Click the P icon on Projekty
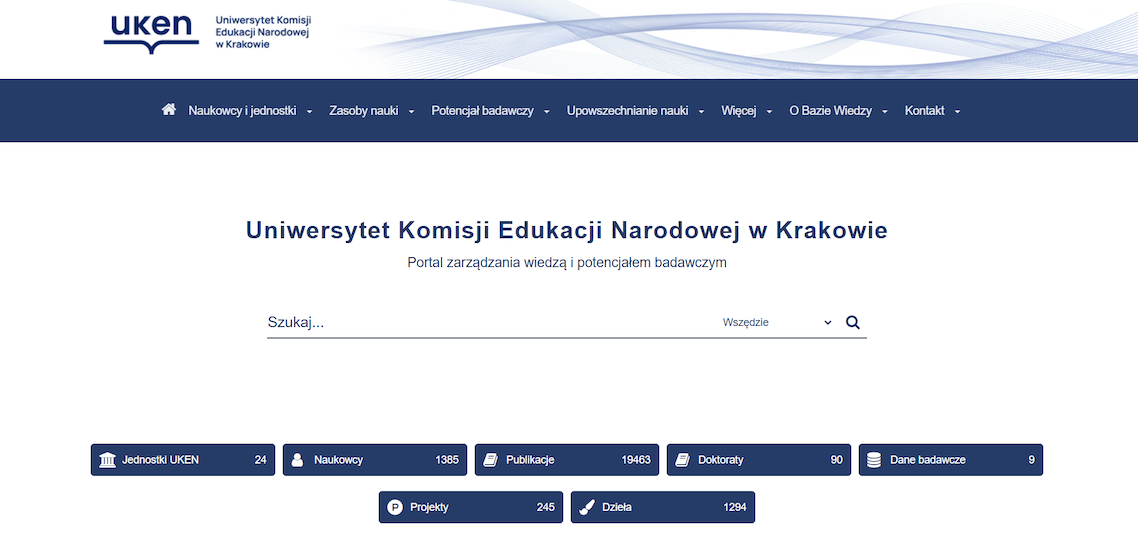 pos(395,508)
